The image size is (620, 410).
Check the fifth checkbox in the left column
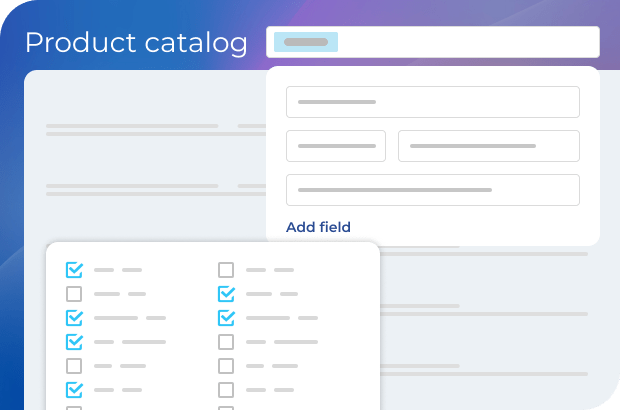click(74, 366)
